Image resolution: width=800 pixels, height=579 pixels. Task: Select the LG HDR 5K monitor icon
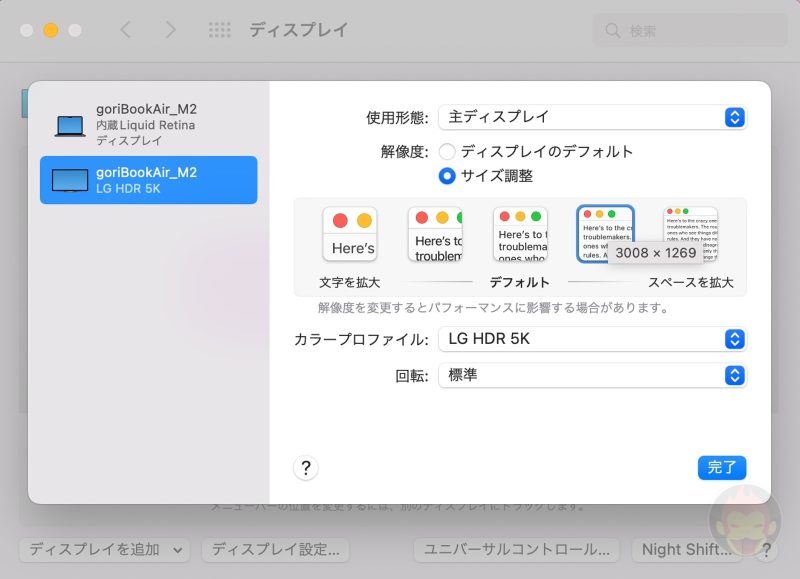point(70,180)
